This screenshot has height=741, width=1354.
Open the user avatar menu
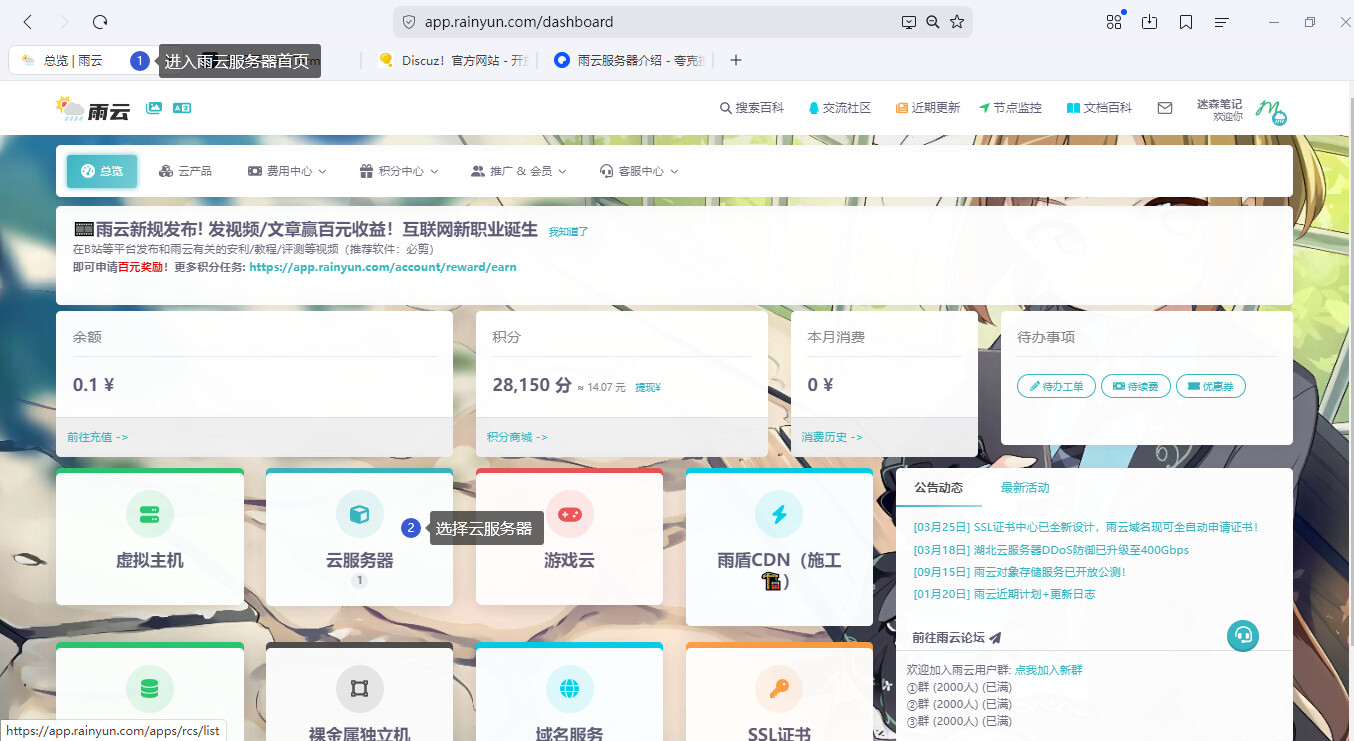pyautogui.click(x=1271, y=110)
